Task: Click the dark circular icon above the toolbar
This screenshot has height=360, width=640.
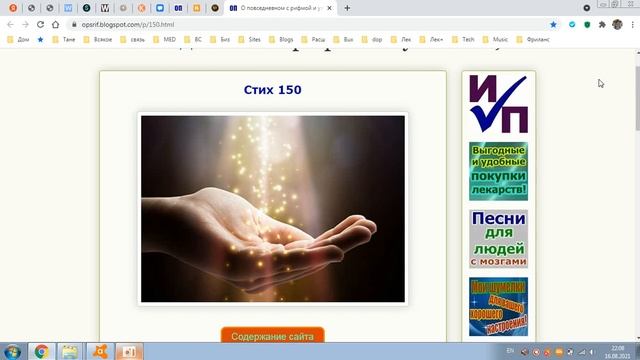Action: pyautogui.click(x=587, y=8)
